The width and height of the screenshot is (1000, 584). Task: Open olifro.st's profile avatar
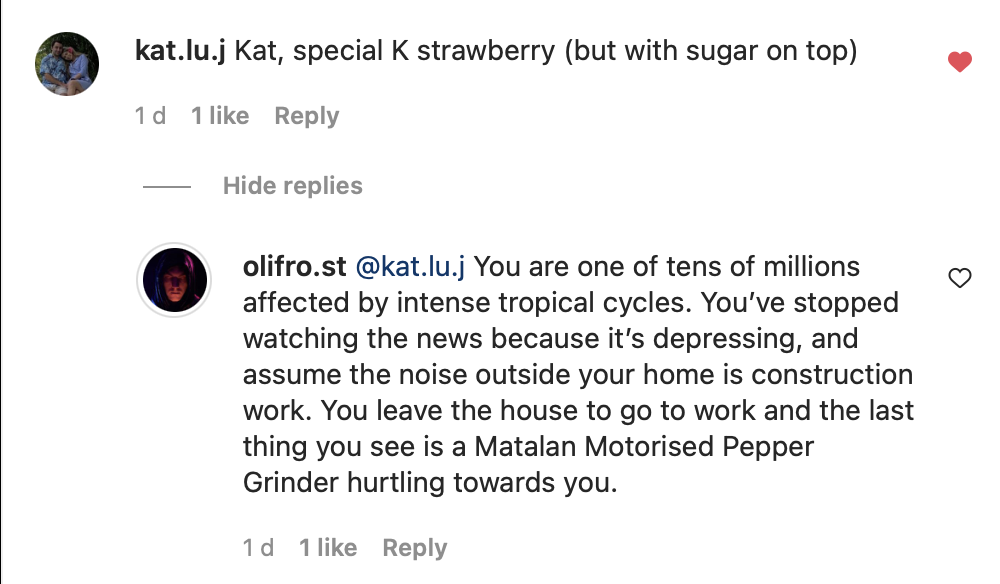click(x=176, y=279)
